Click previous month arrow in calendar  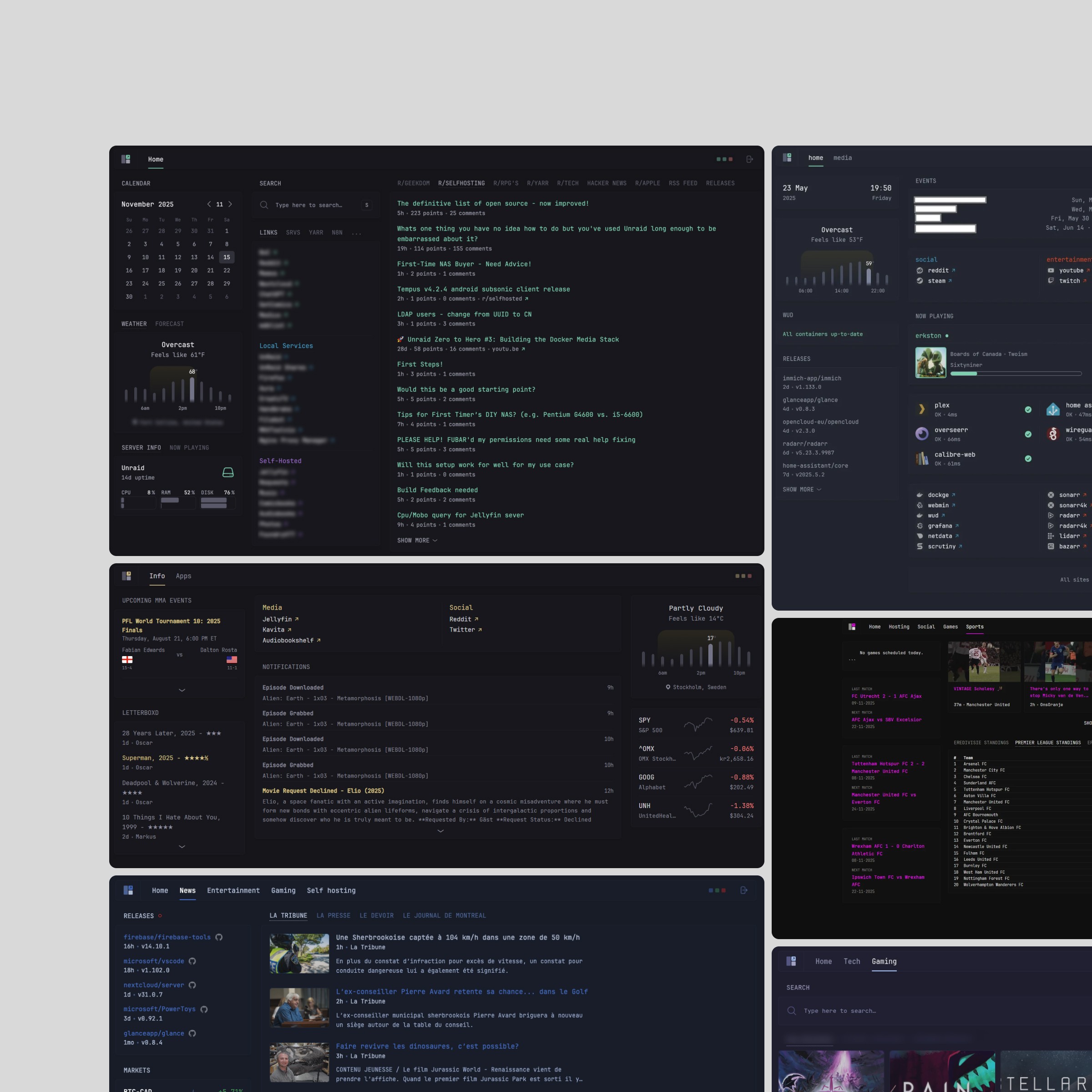[x=208, y=205]
